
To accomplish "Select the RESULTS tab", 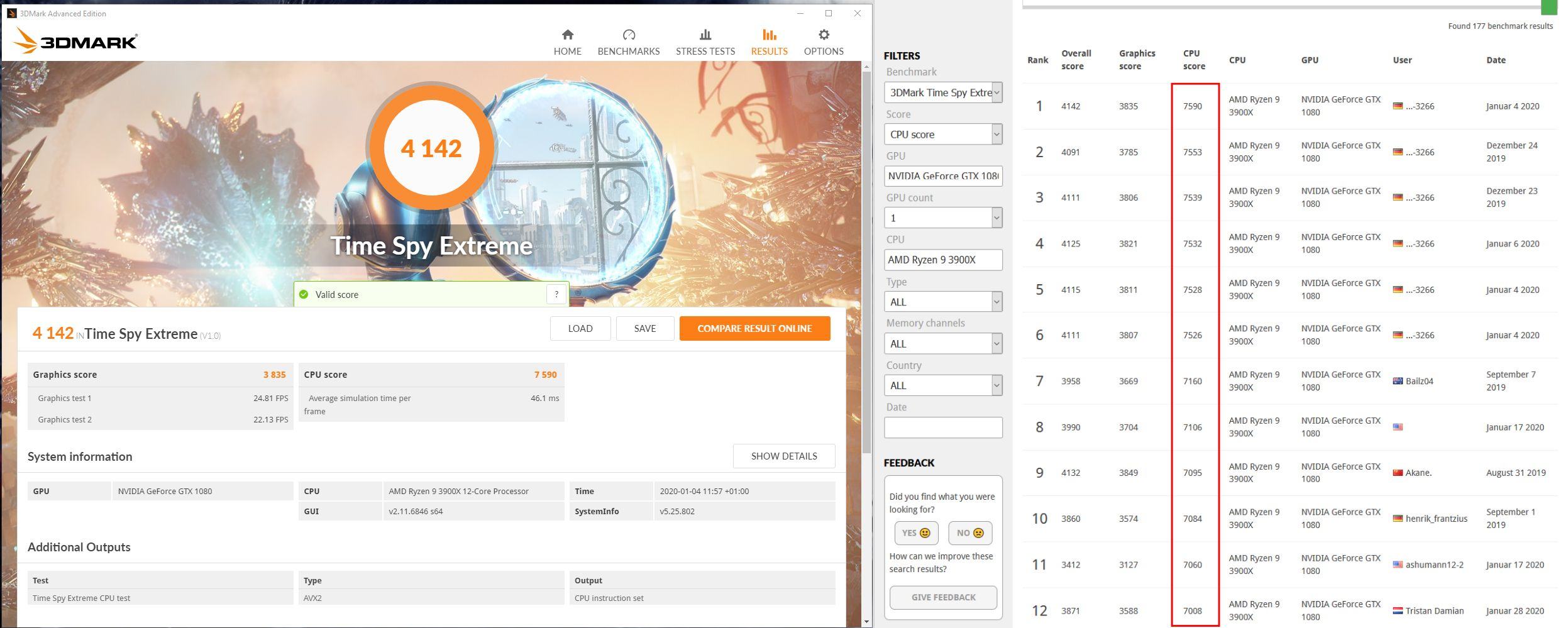I will tap(769, 43).
